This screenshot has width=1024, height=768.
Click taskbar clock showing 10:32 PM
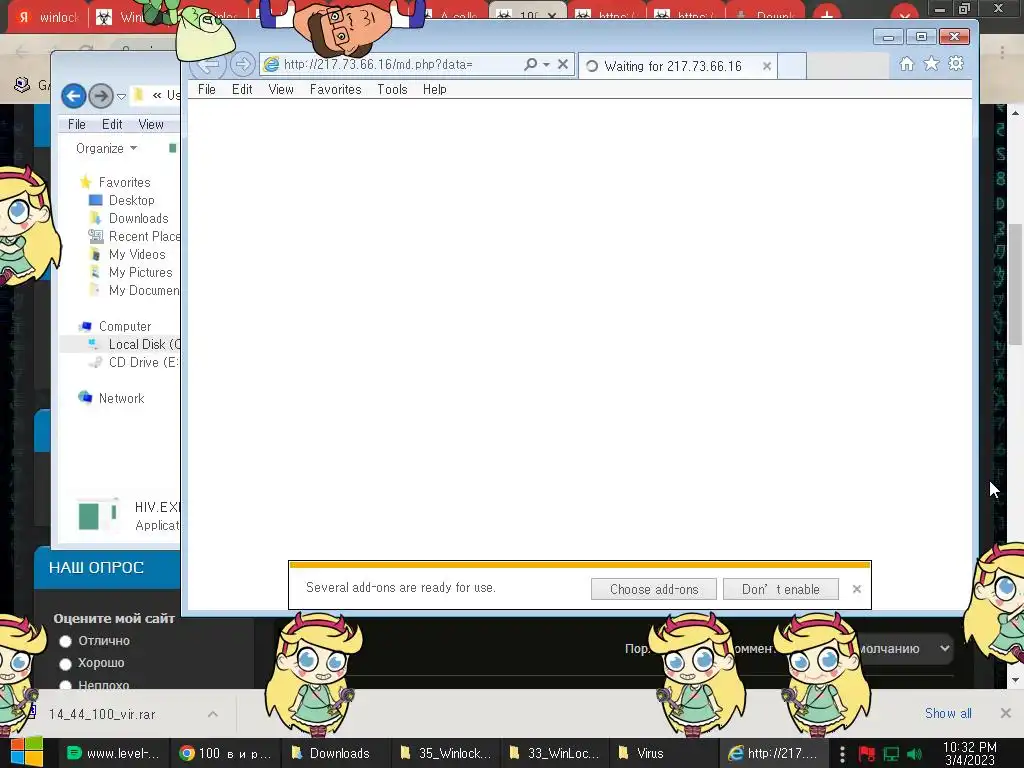pyautogui.click(x=970, y=753)
